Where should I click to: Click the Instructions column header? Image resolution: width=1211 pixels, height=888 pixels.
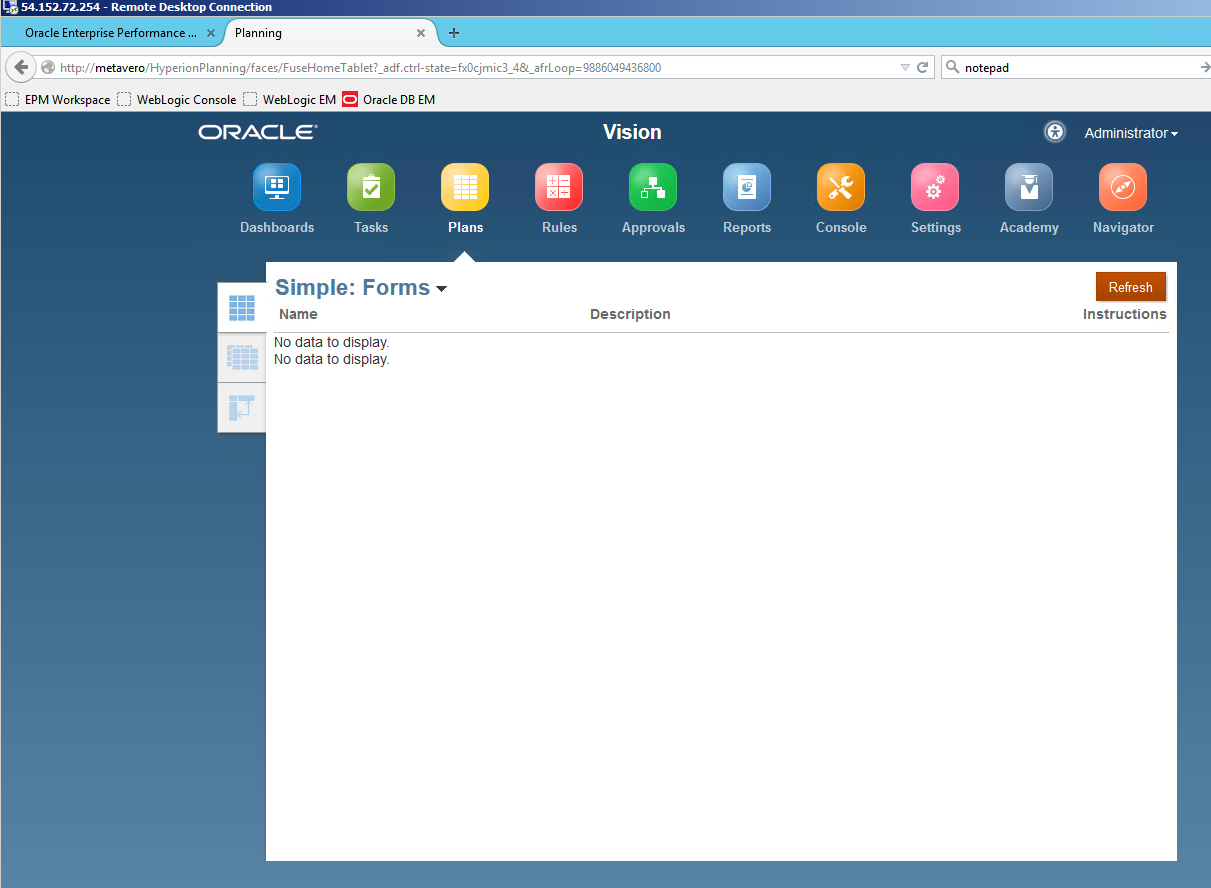click(1124, 314)
